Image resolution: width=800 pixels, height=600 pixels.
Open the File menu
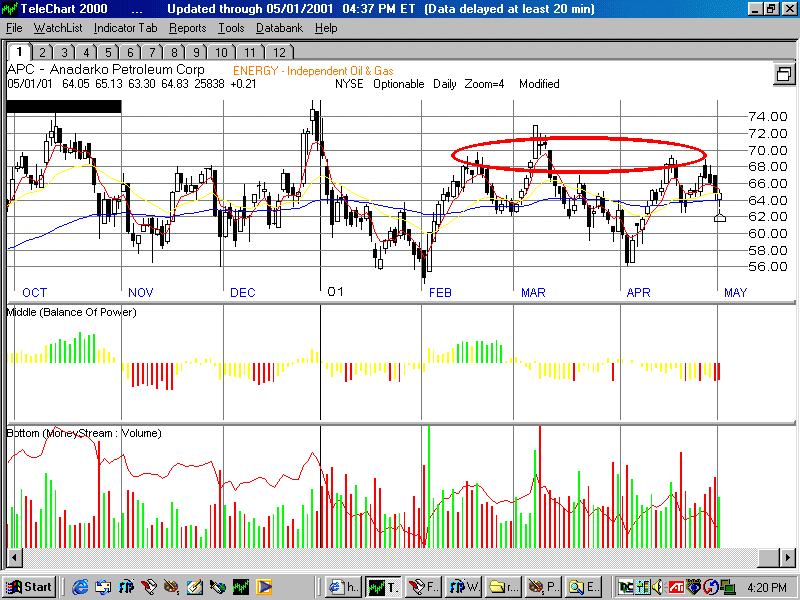click(x=14, y=28)
